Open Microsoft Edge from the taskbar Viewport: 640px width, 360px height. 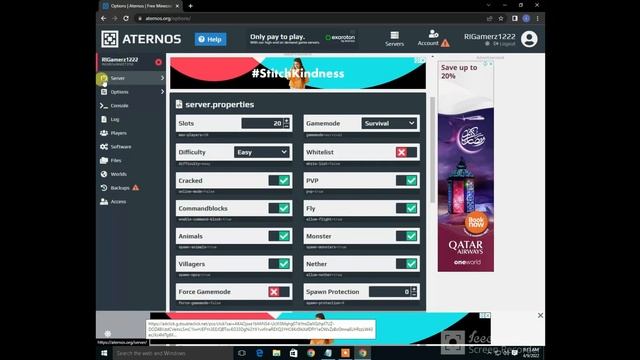click(259, 353)
